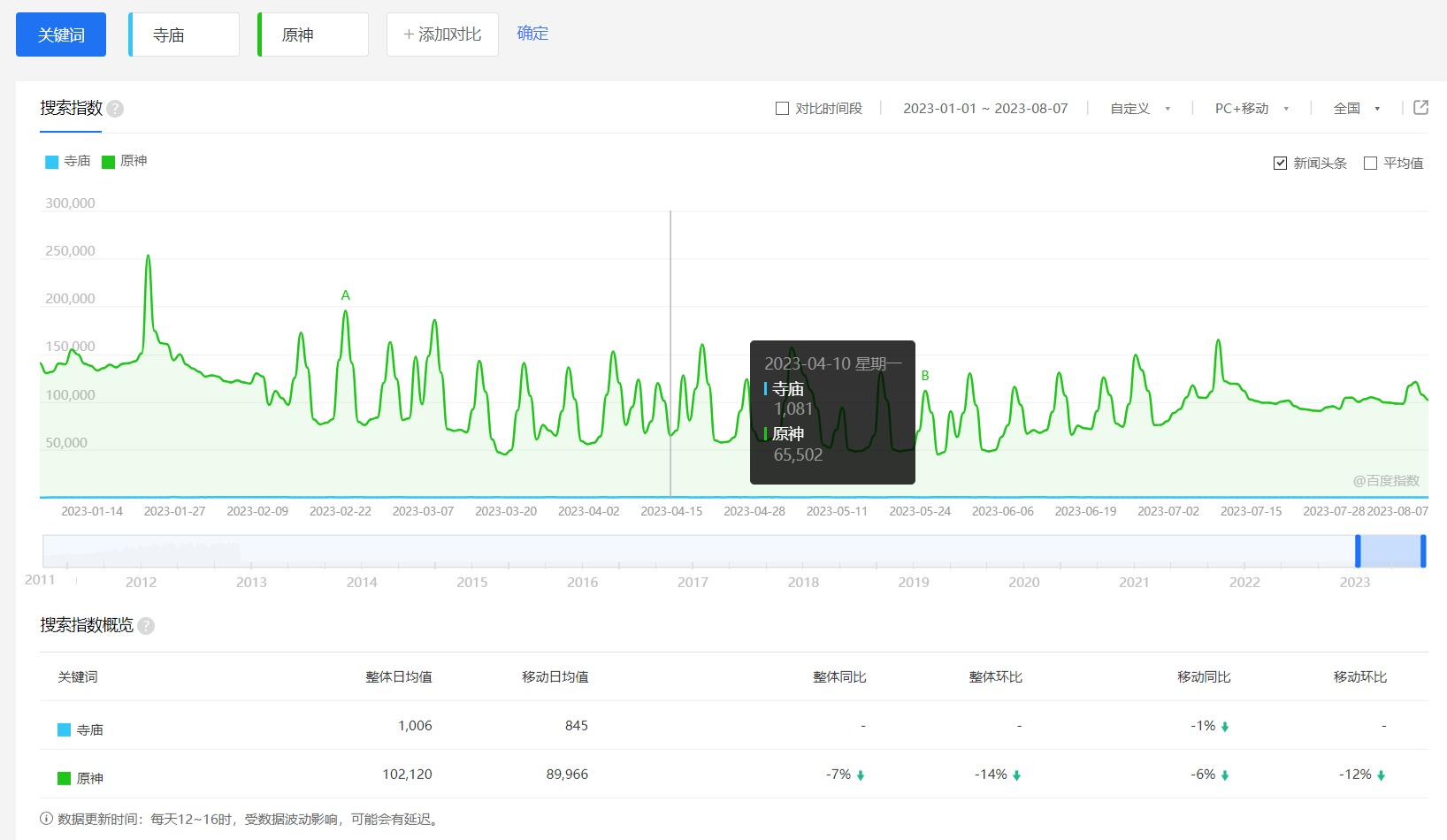Click the 寺庙 row in overview table
1447x840 pixels.
pos(734,726)
